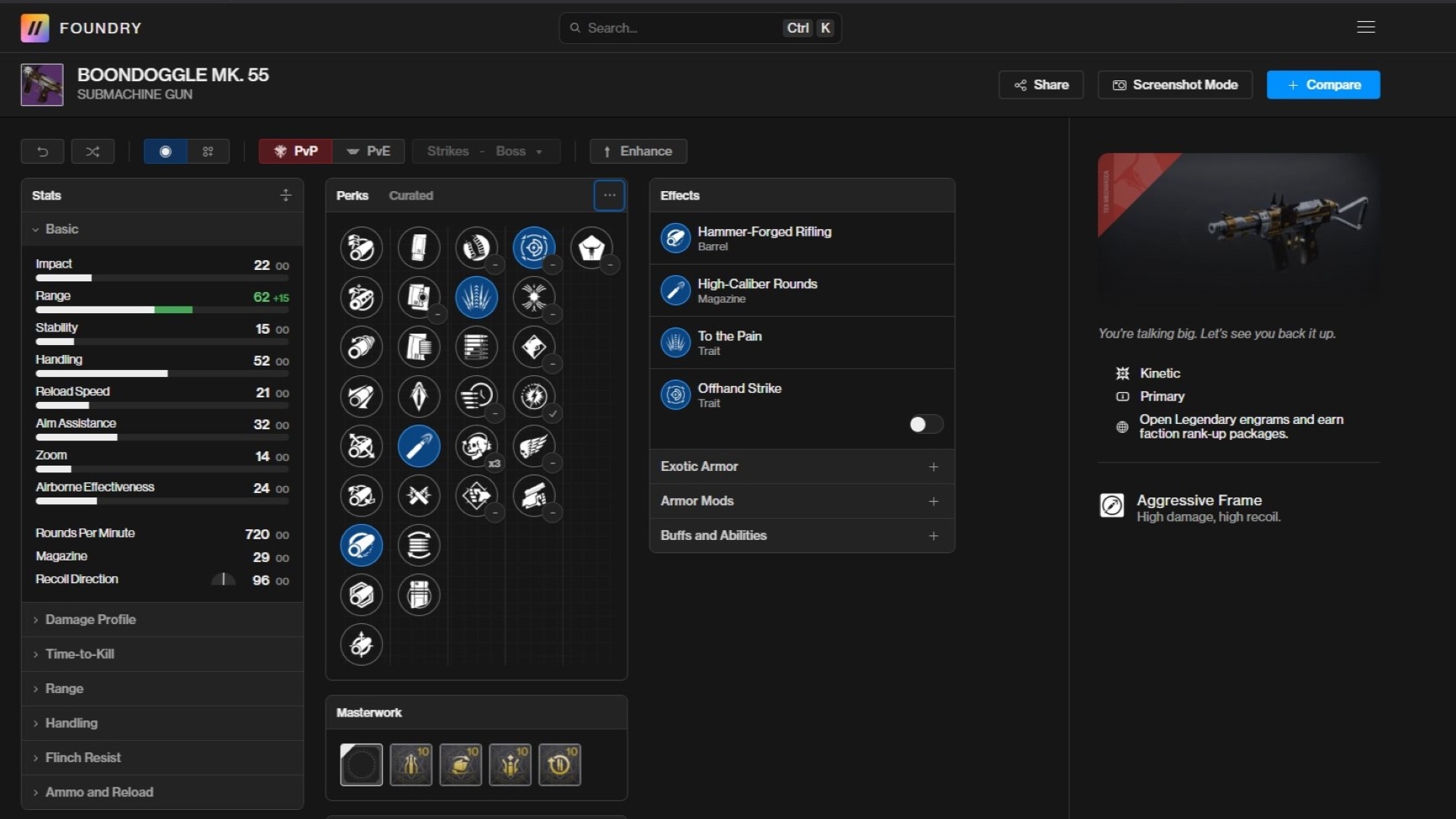1456x819 pixels.
Task: Click the Compare button
Action: (1323, 85)
